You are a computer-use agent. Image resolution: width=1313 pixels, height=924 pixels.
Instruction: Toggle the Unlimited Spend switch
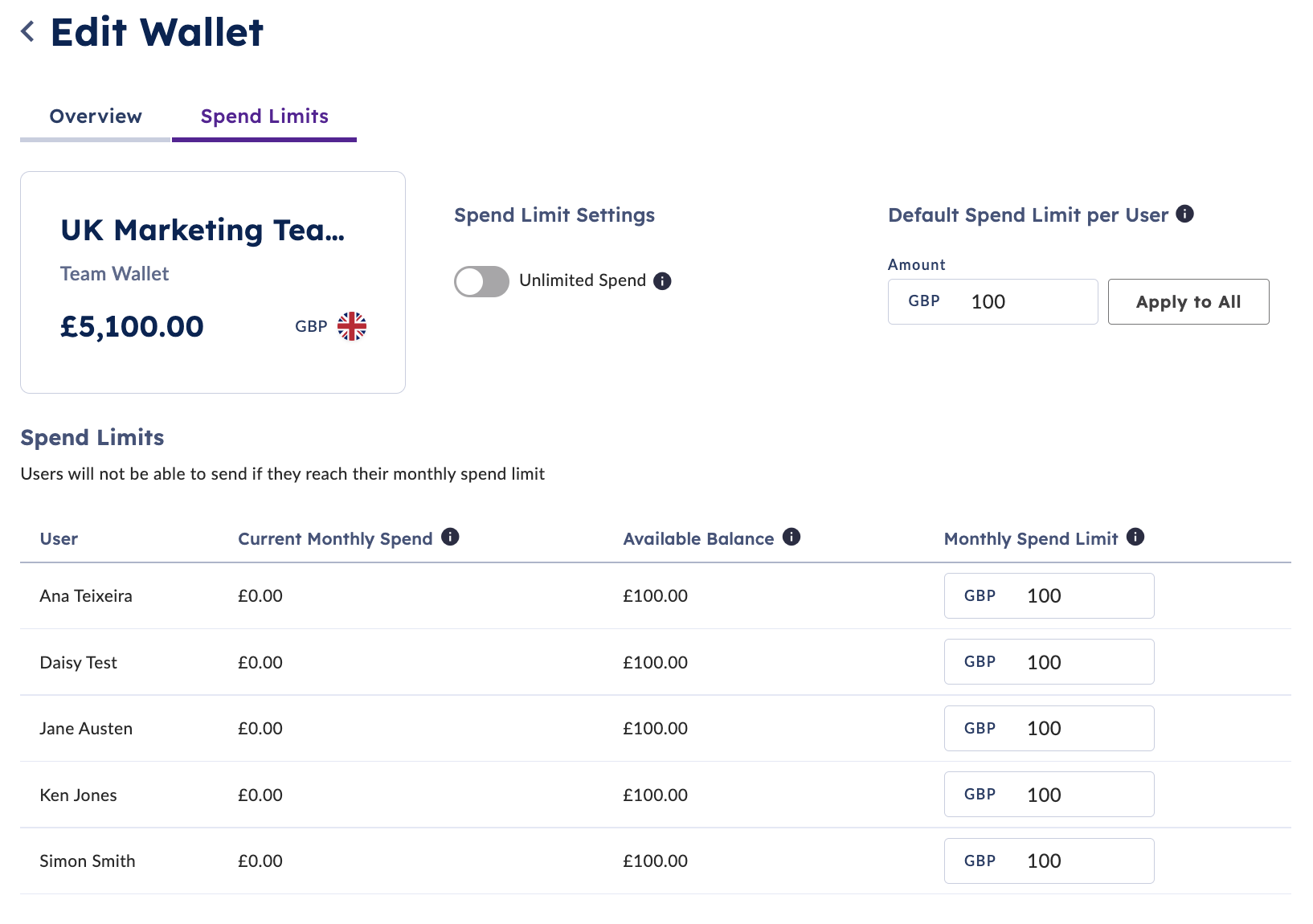(x=481, y=281)
